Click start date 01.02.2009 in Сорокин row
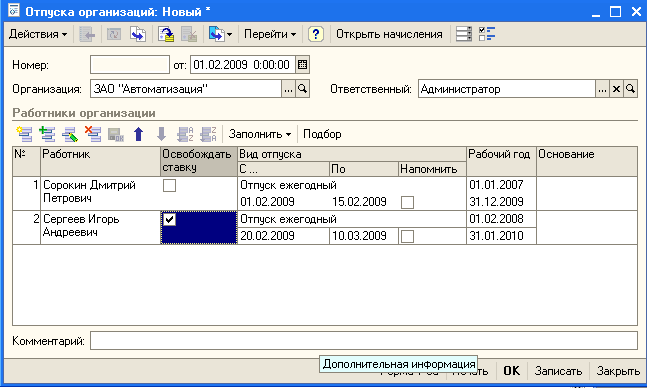Screen dimensions: 647x388 pyautogui.click(x=267, y=202)
